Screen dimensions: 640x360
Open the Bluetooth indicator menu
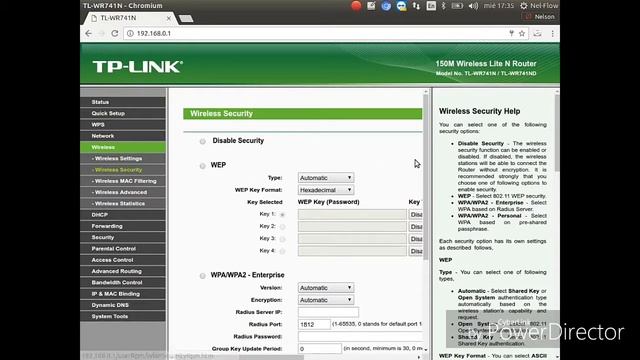tap(444, 6)
